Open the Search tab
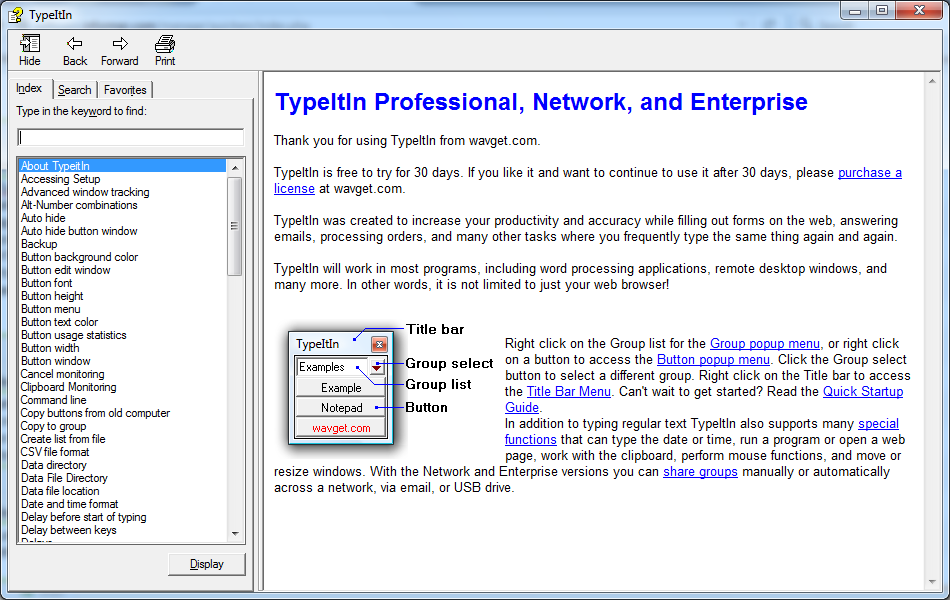 75,90
